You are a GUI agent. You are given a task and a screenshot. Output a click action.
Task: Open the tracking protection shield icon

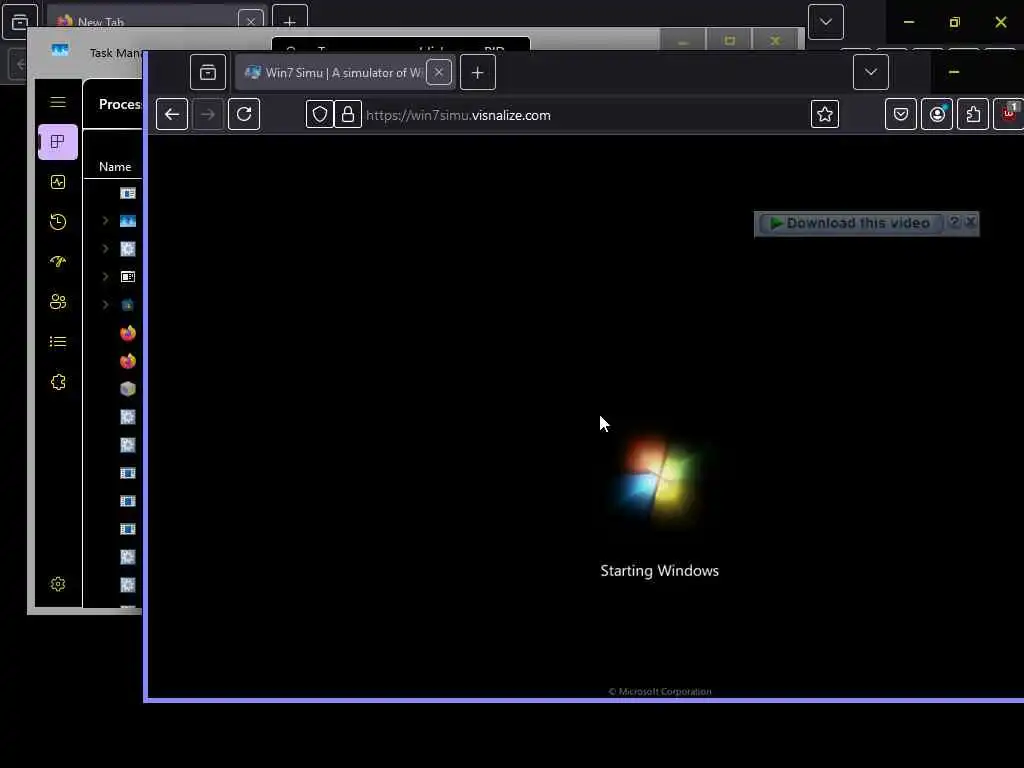coord(319,115)
